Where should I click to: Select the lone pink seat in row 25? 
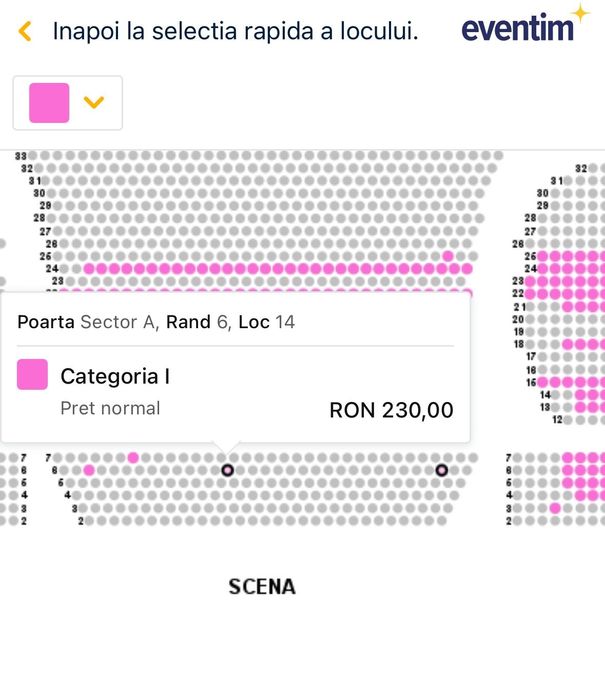pyautogui.click(x=447, y=257)
